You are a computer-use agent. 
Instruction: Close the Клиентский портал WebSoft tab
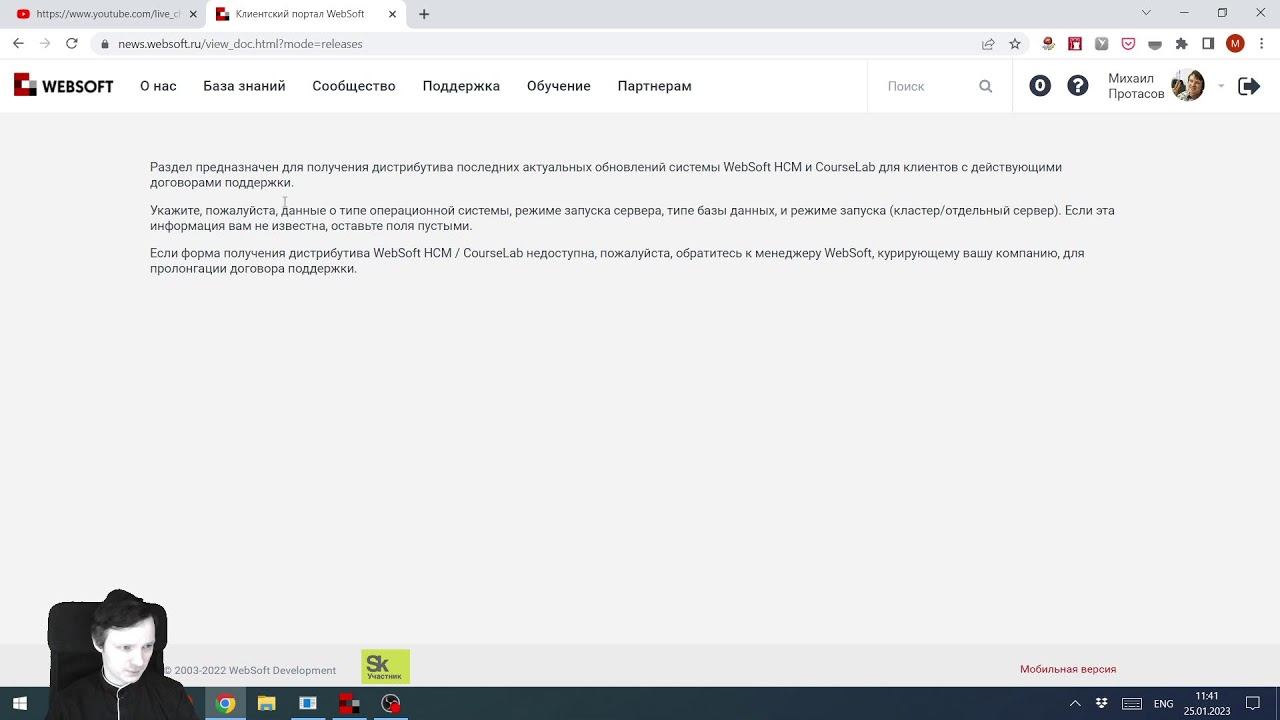coord(392,14)
